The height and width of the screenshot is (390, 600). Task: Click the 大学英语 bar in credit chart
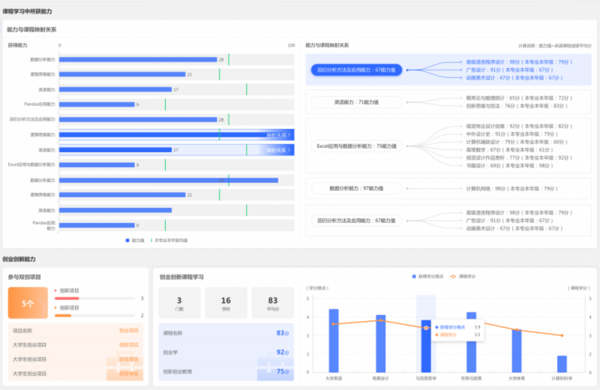pyautogui.click(x=334, y=341)
